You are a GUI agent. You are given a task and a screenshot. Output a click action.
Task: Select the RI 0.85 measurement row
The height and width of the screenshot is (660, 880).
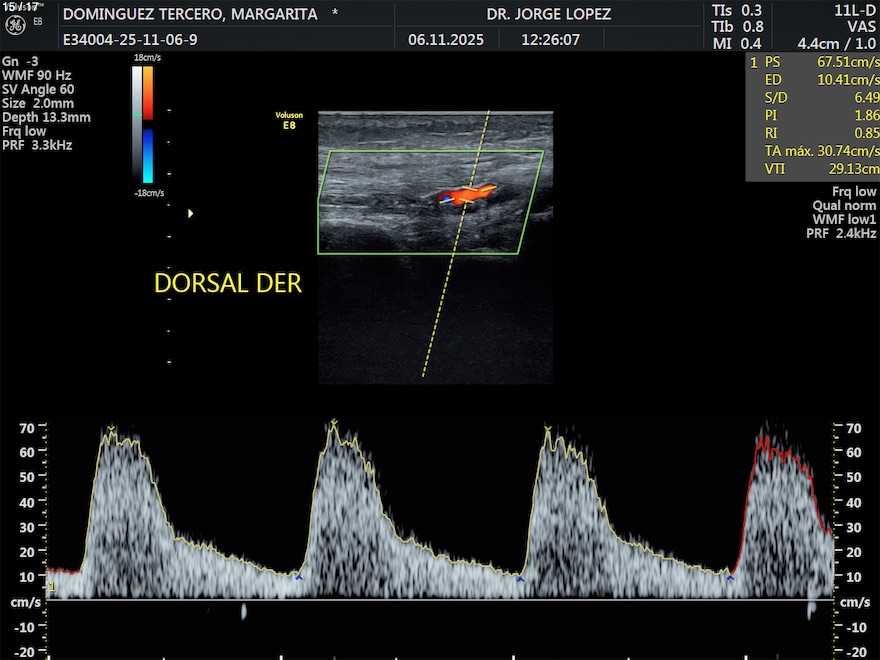[x=812, y=133]
